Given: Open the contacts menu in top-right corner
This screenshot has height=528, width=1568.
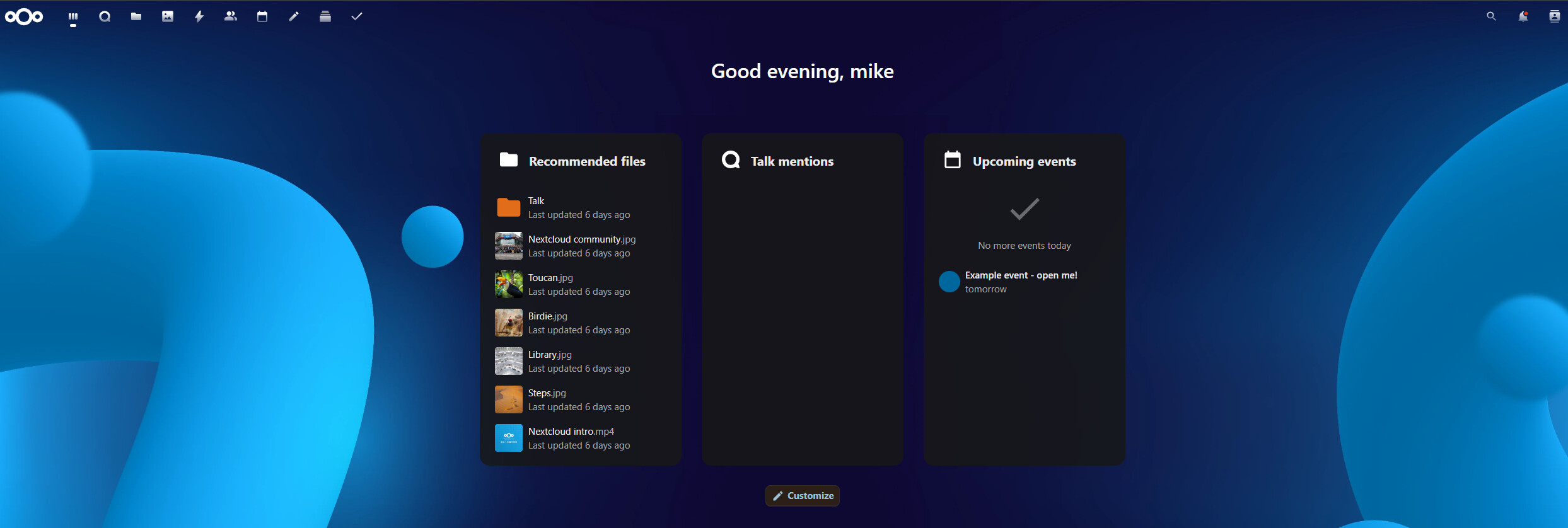Looking at the screenshot, I should [x=1554, y=17].
